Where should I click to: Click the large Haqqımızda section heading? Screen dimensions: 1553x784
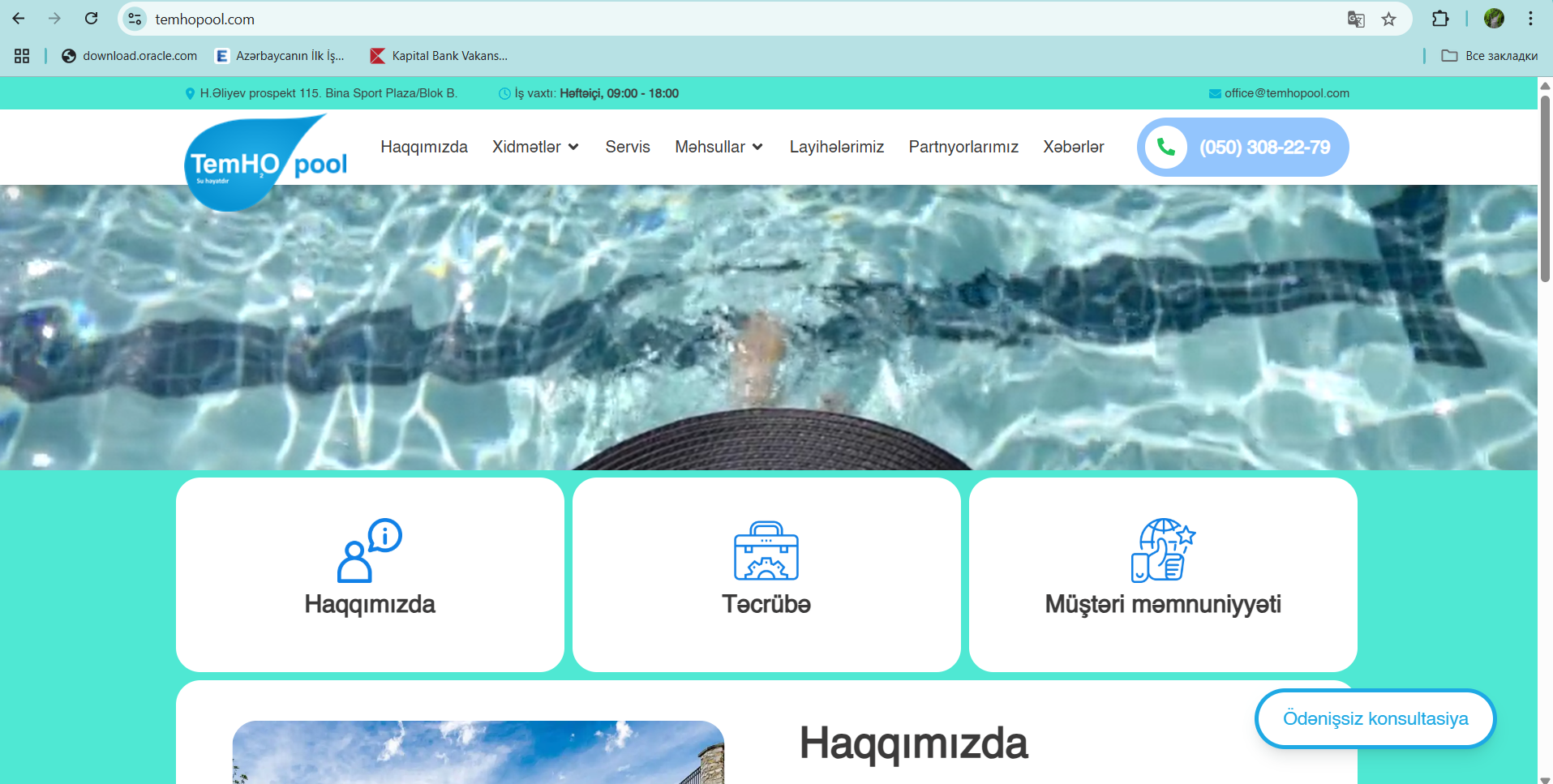(914, 743)
